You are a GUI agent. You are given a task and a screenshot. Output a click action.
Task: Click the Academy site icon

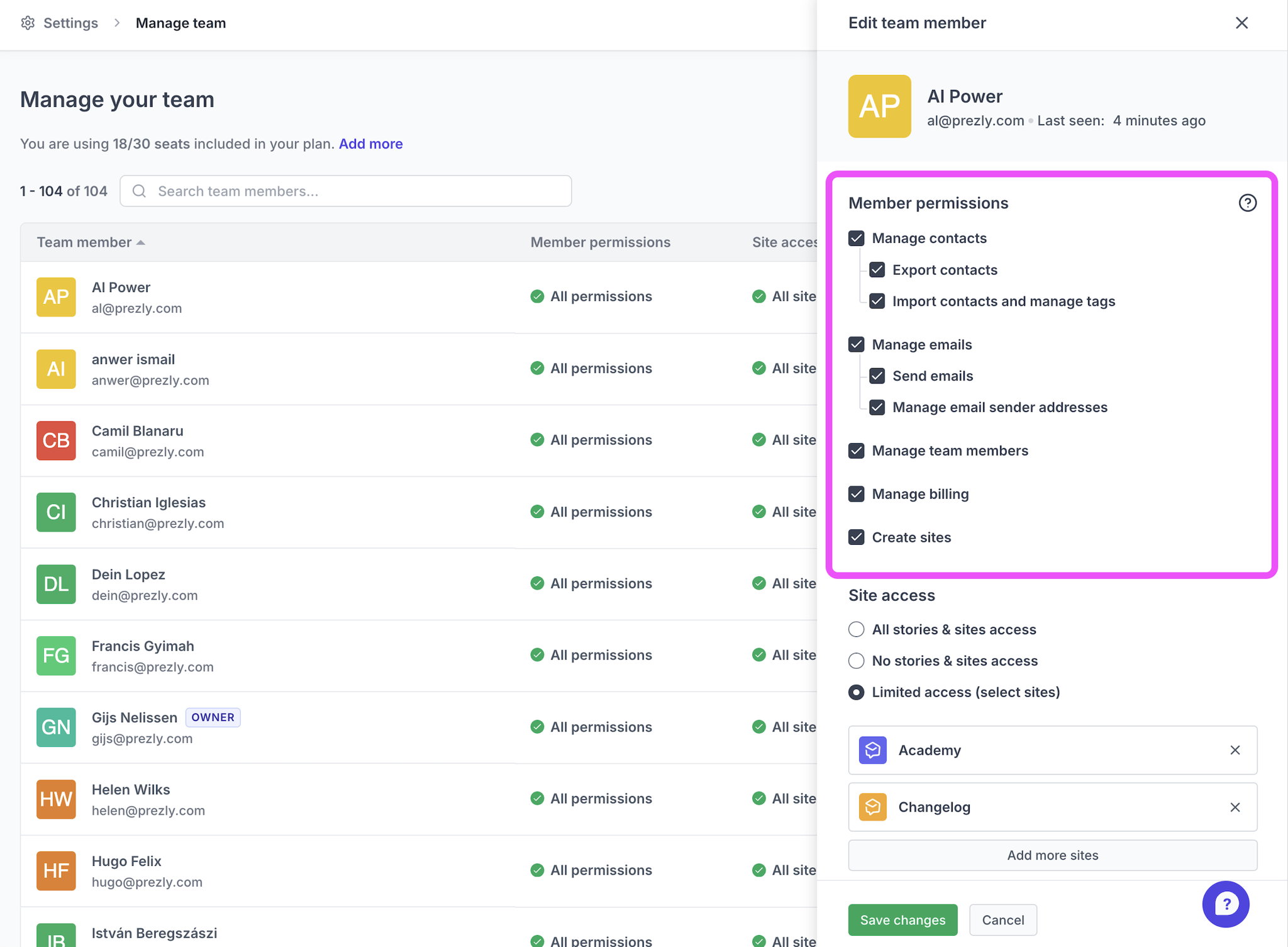click(873, 750)
